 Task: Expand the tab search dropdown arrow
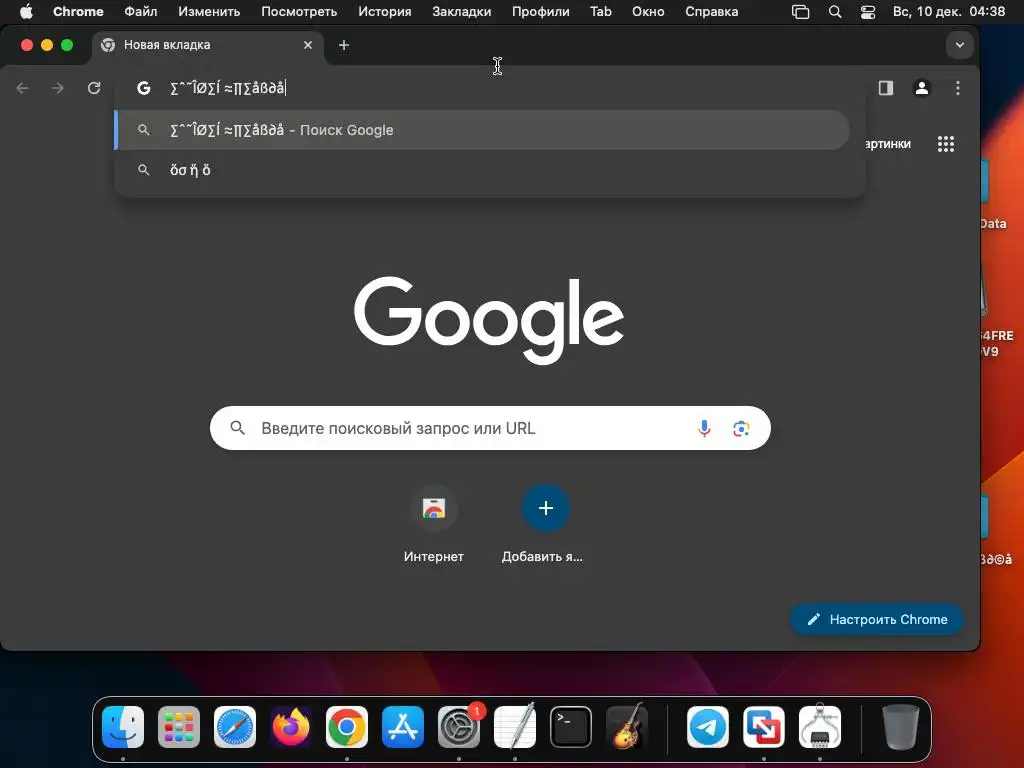(x=959, y=45)
